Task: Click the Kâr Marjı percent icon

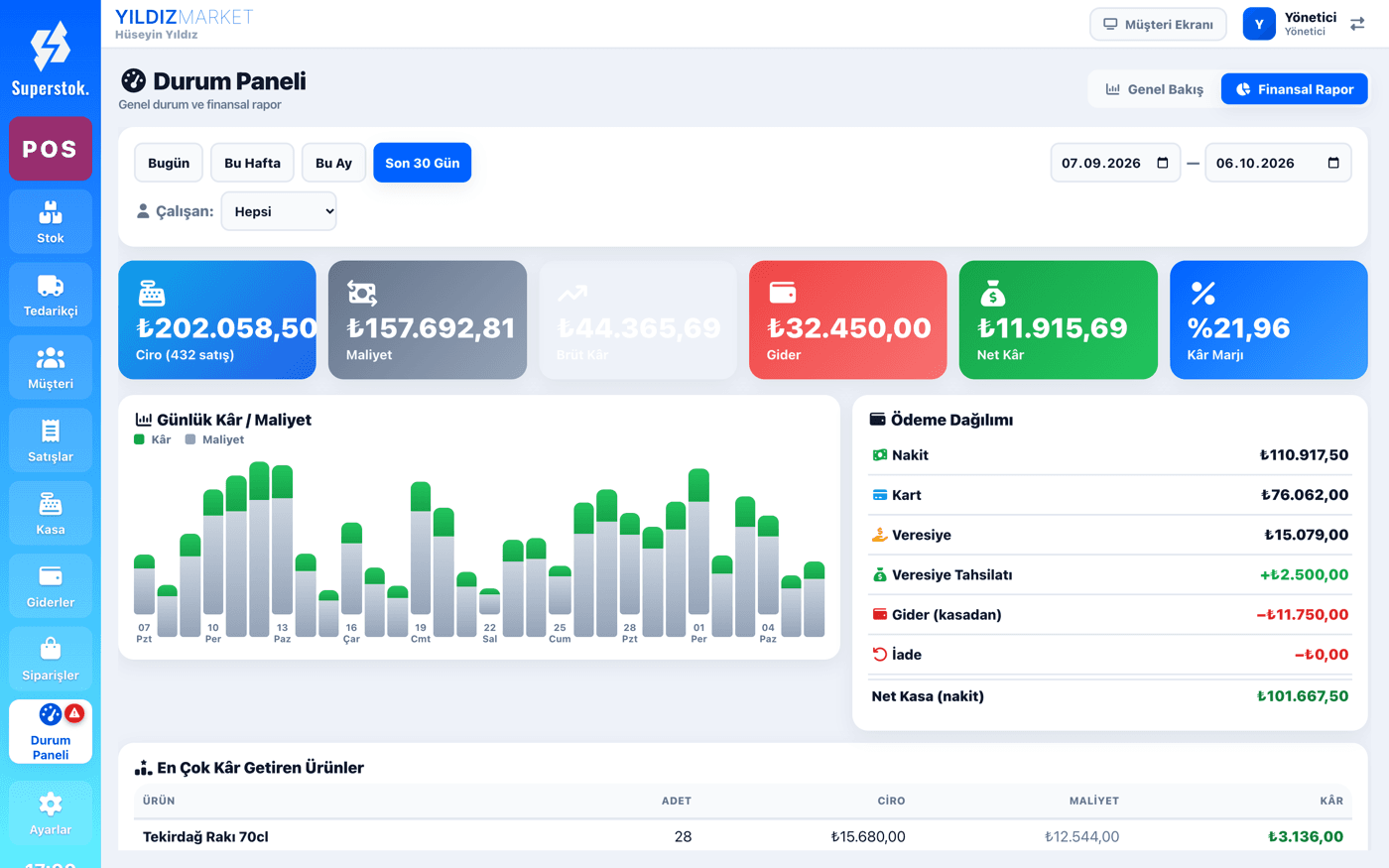Action: coord(1202,293)
